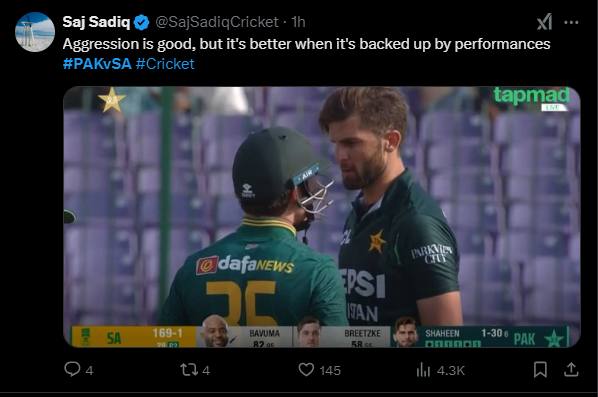Click the 145 likes count
This screenshot has width=598, height=397.
click(x=330, y=370)
